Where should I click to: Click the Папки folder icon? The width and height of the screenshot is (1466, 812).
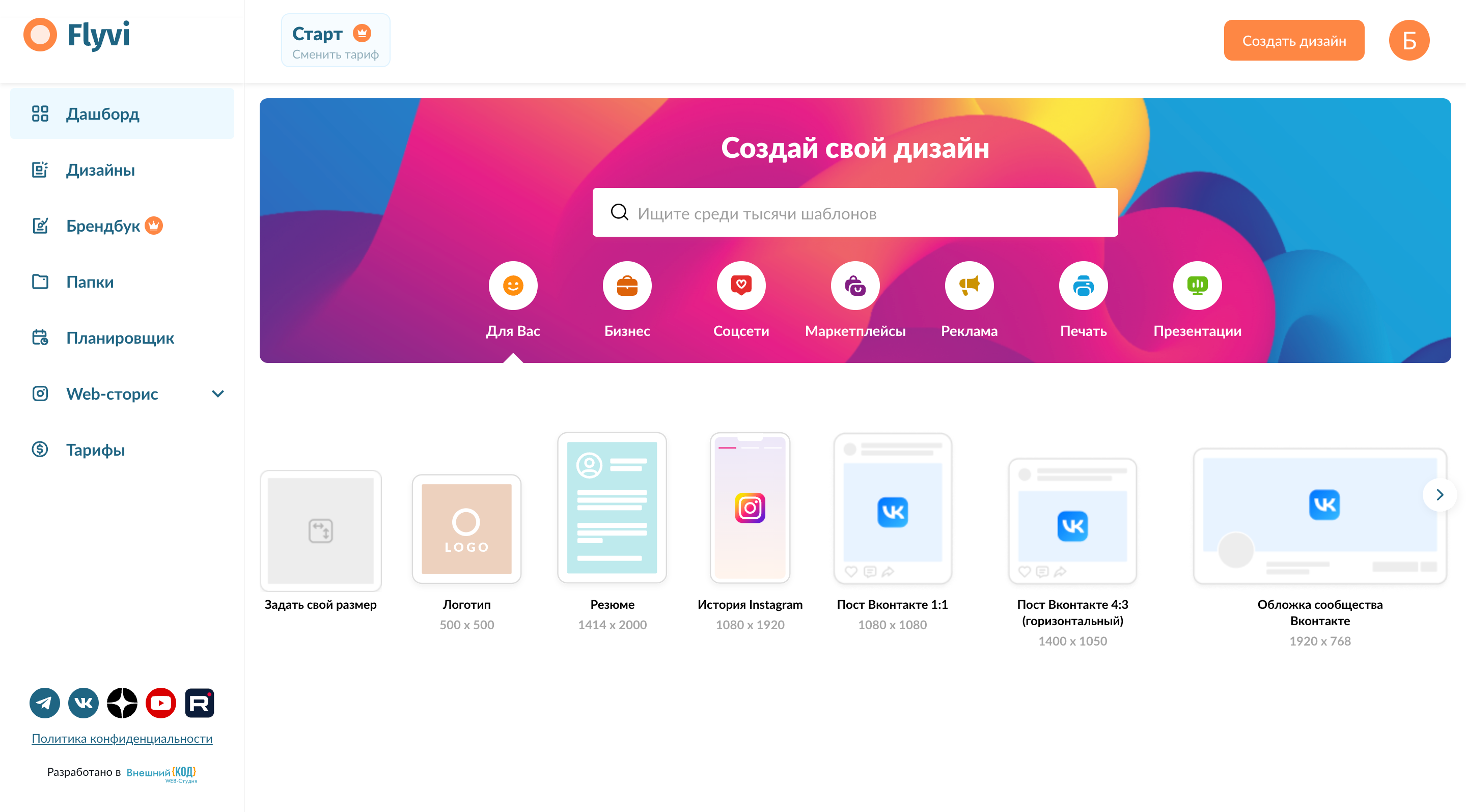40,282
